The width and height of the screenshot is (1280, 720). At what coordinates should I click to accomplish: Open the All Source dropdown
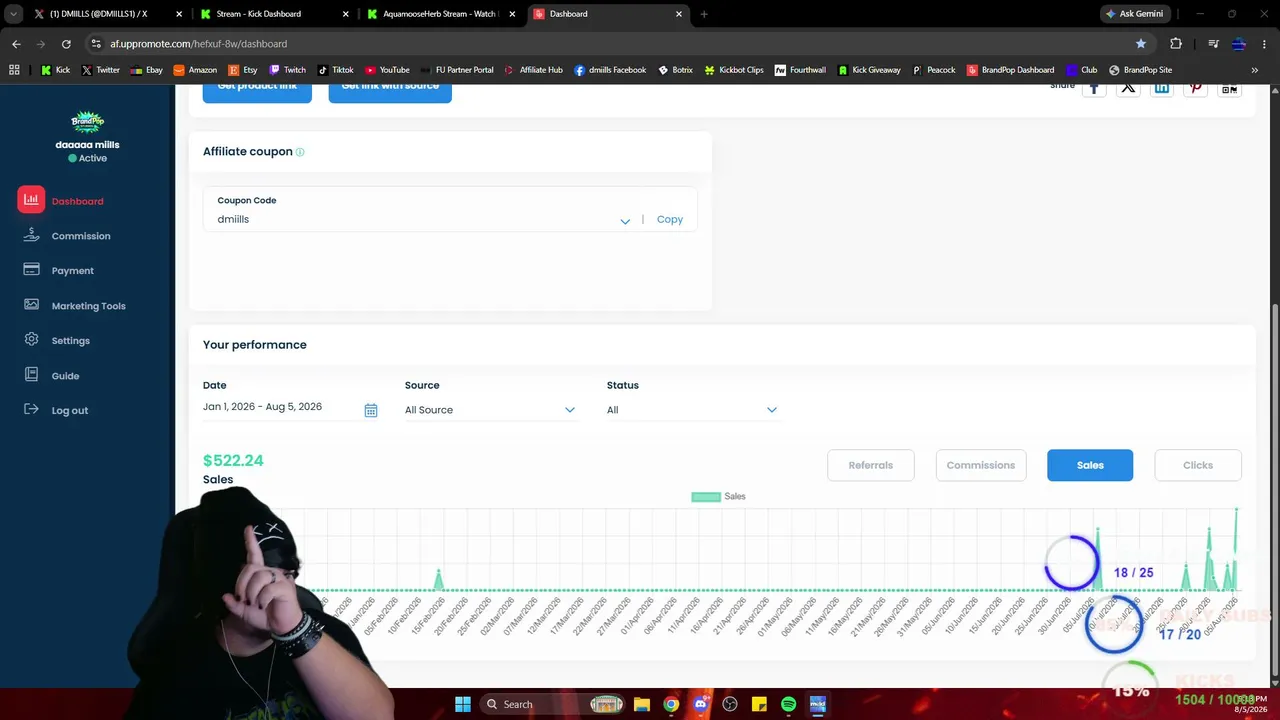tap(490, 410)
